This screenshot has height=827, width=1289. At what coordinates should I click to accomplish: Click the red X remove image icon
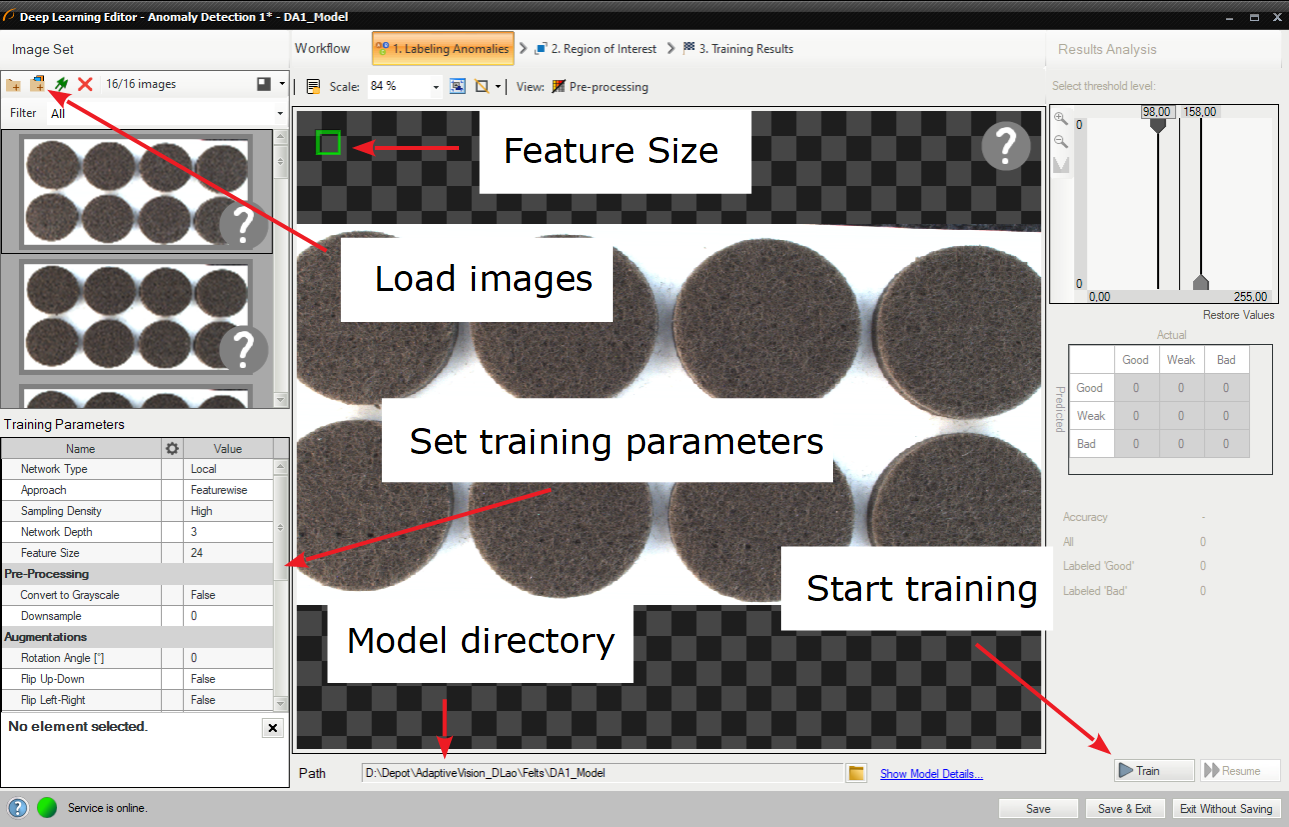click(85, 85)
